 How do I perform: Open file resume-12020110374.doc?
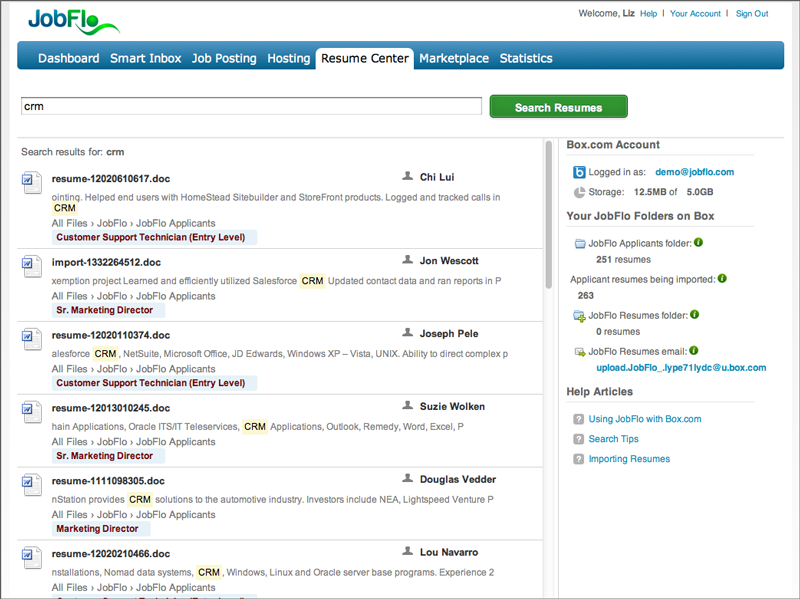point(111,335)
